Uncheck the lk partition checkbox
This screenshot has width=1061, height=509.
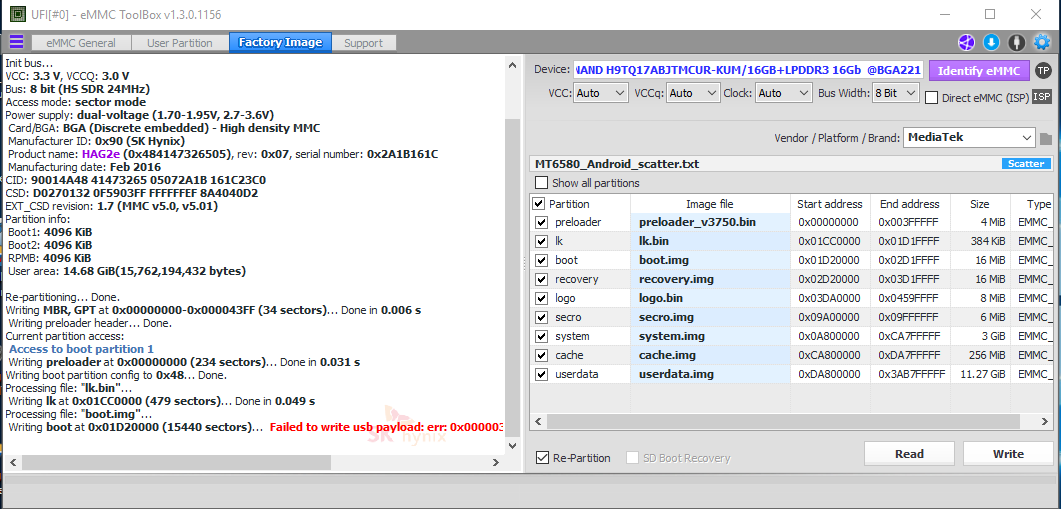(x=541, y=242)
